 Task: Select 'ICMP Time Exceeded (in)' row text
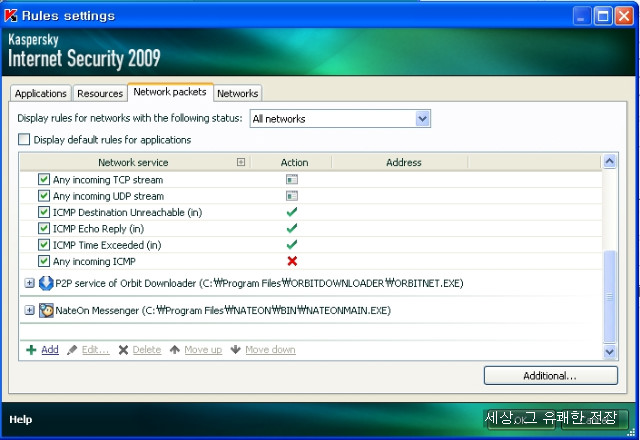107,245
